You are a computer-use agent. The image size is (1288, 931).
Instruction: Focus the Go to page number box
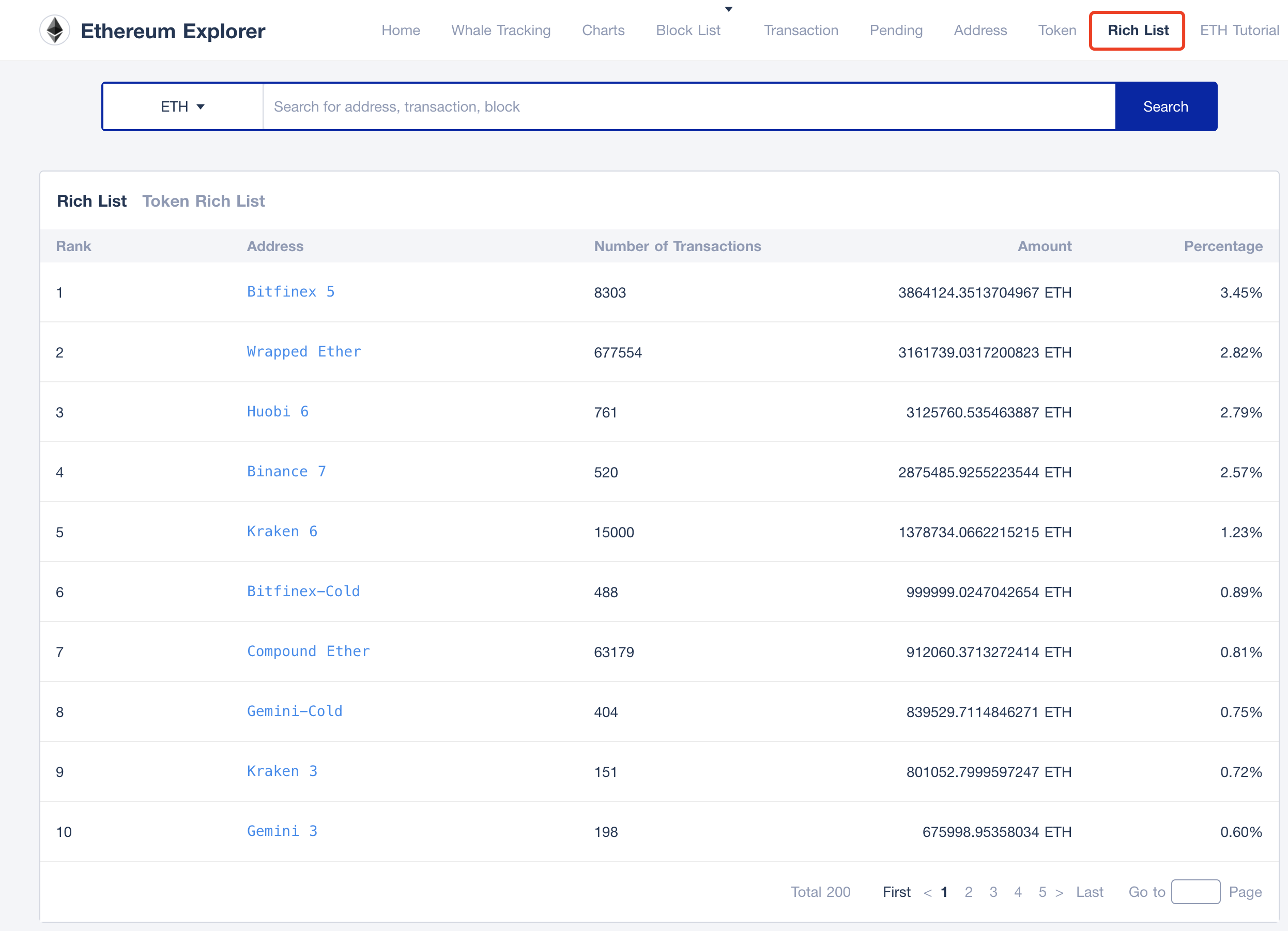pos(1195,891)
